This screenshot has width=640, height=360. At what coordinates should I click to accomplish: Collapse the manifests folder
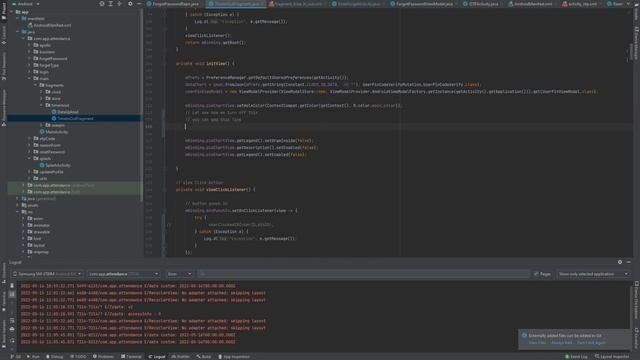click(x=18, y=18)
